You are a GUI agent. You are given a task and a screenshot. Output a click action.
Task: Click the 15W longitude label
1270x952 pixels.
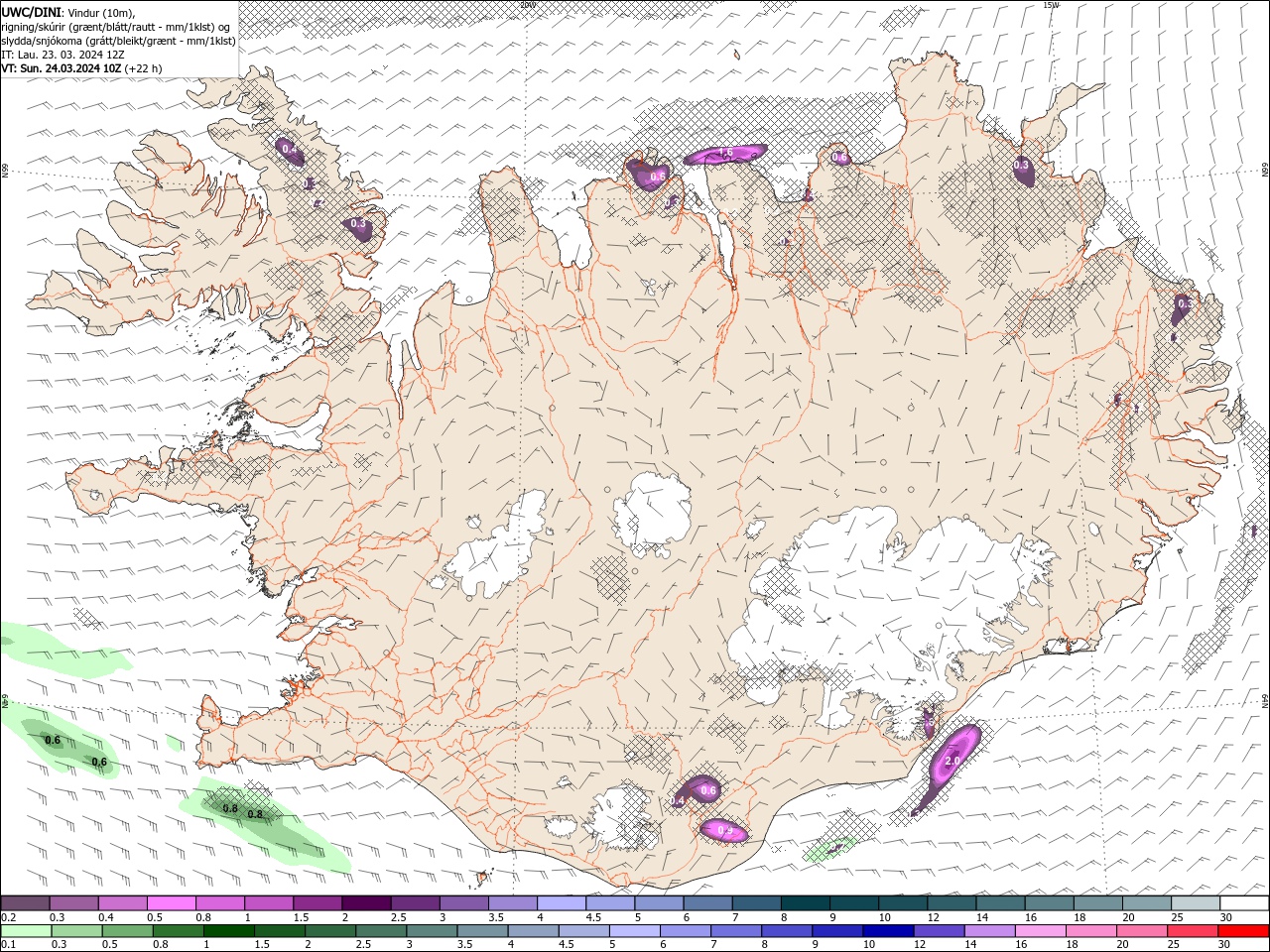click(x=1052, y=5)
